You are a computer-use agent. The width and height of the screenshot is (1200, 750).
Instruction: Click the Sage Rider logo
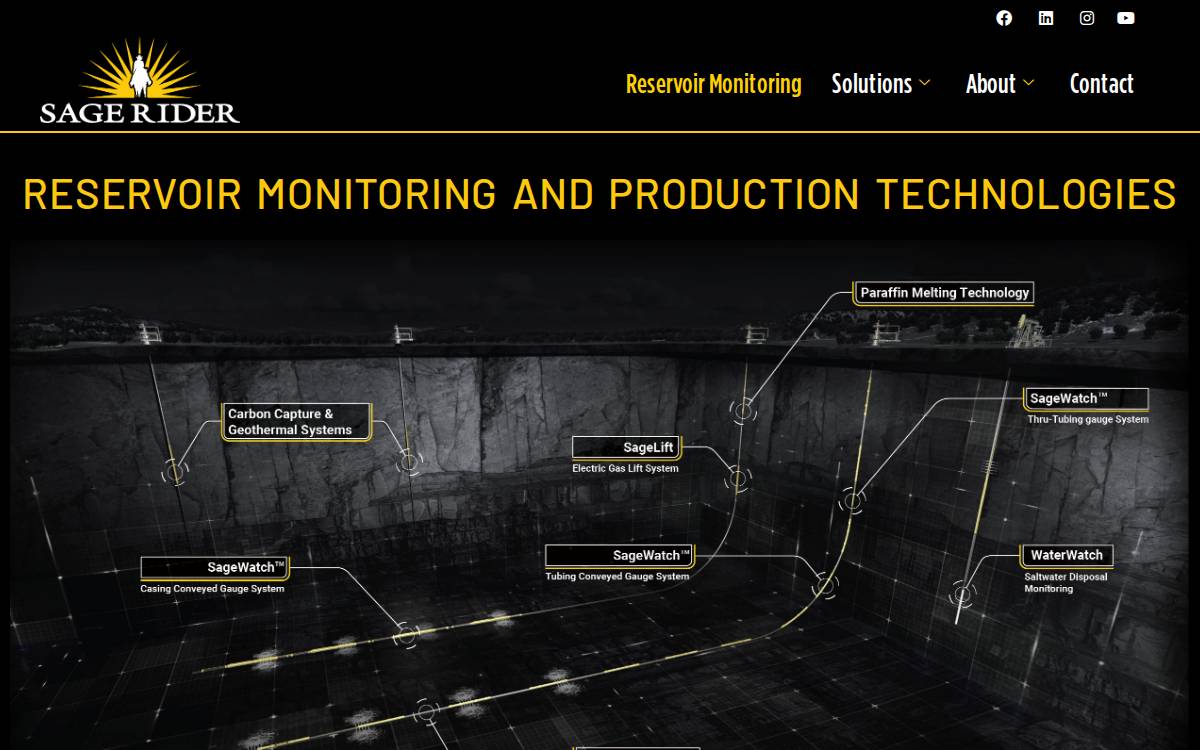pos(140,82)
